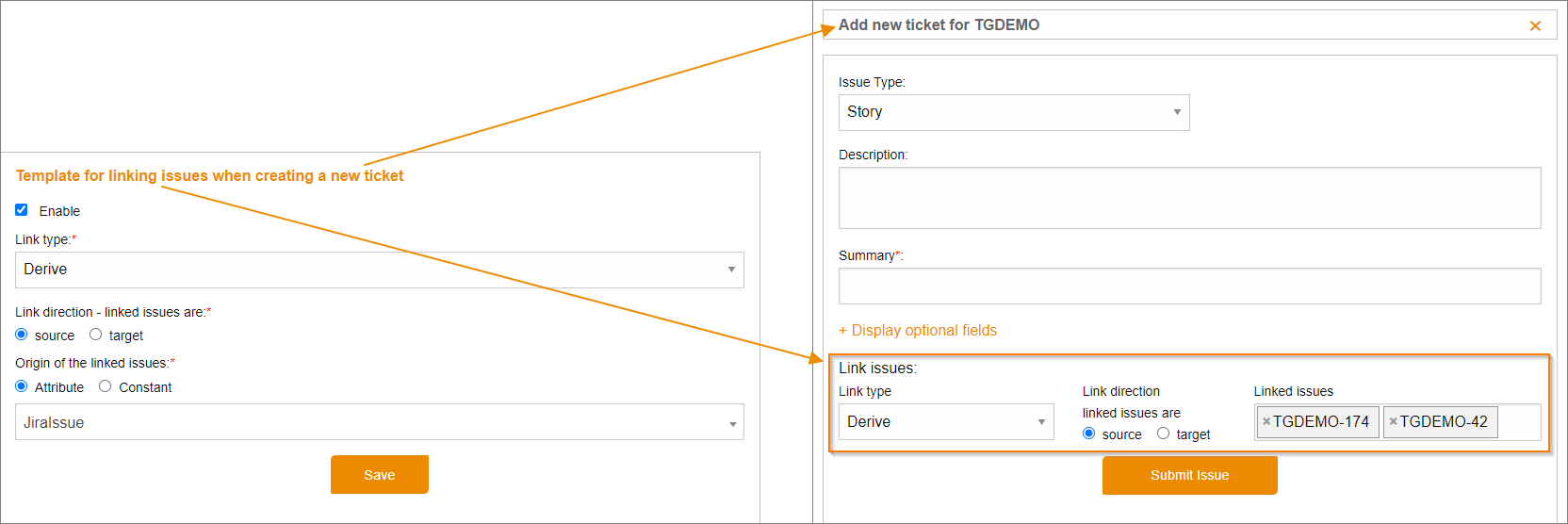The width and height of the screenshot is (1568, 524).
Task: Remove TGDEMO-174 from linked issues
Action: coord(1266,422)
